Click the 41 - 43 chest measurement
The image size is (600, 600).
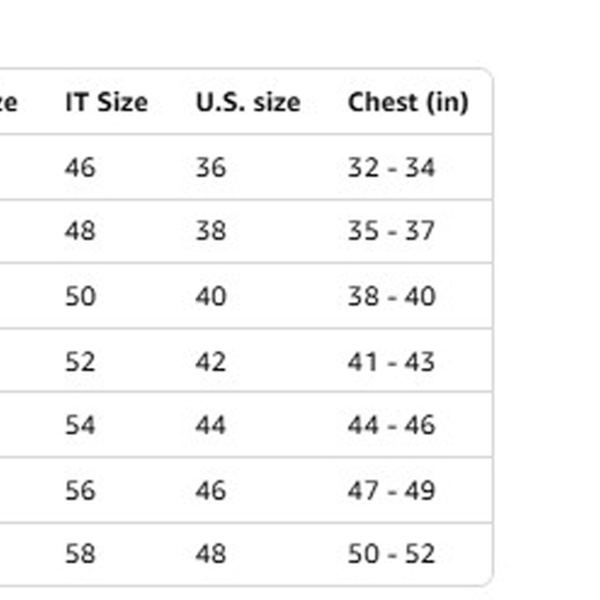(x=391, y=361)
